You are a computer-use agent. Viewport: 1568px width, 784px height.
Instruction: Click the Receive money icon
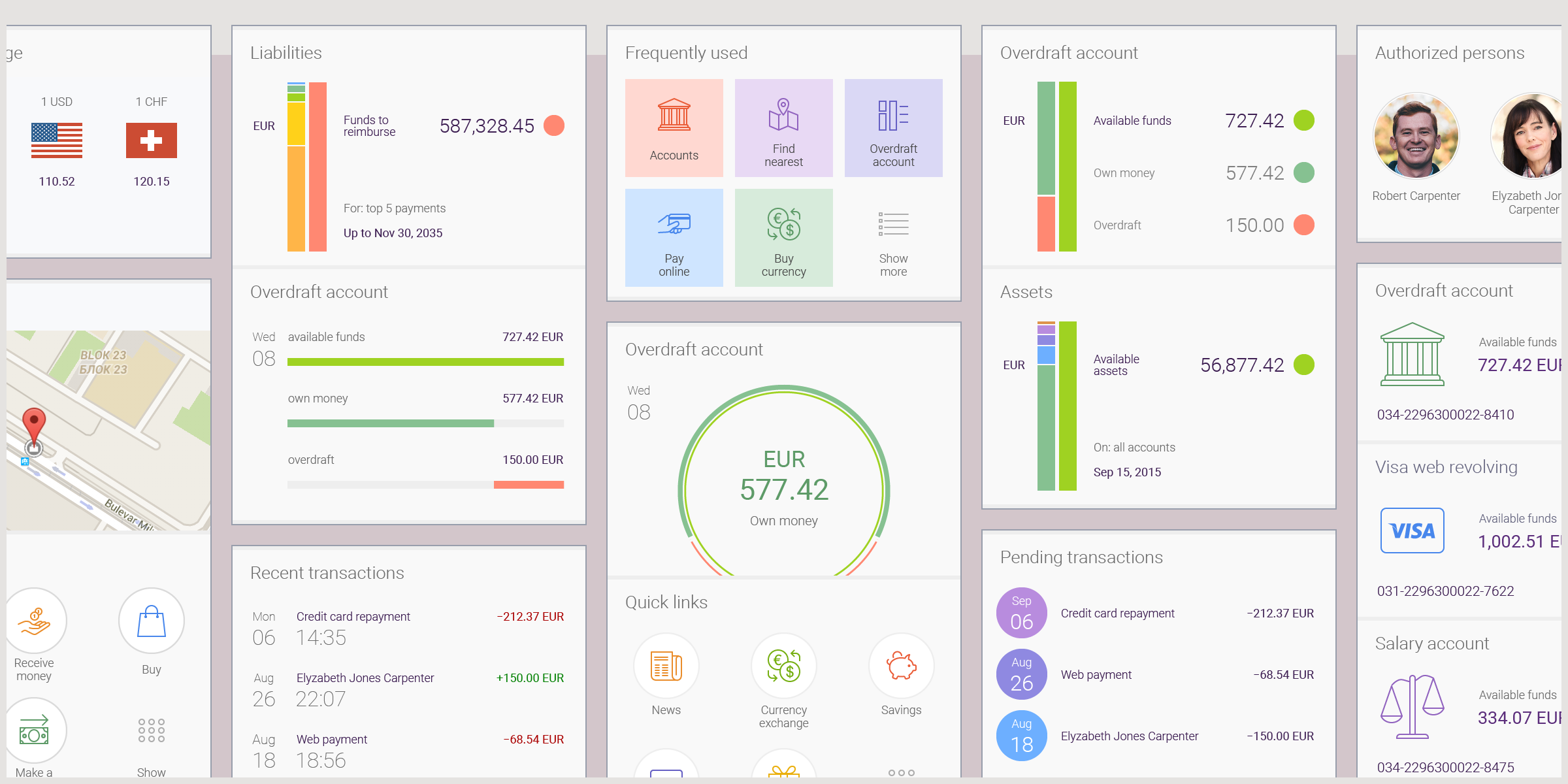click(34, 621)
